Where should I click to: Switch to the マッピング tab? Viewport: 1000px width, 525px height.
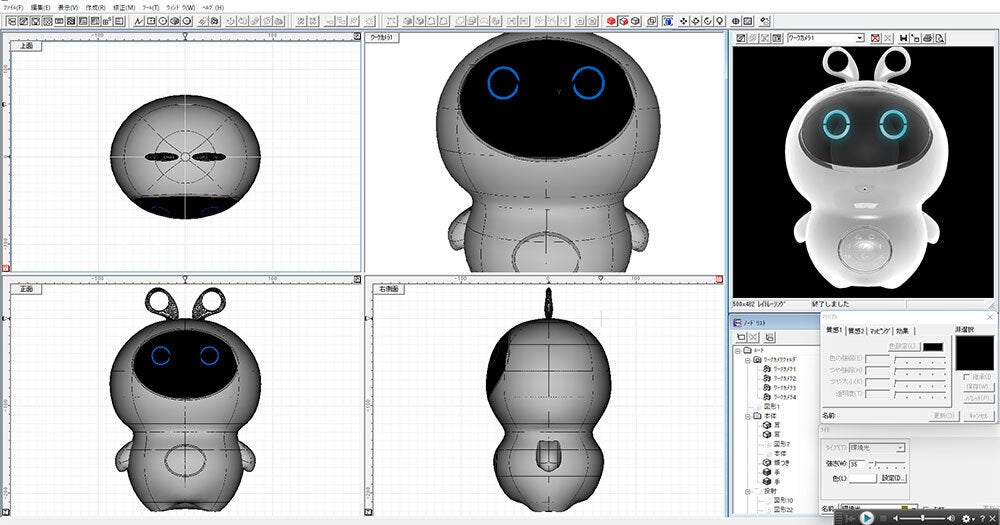[880, 330]
